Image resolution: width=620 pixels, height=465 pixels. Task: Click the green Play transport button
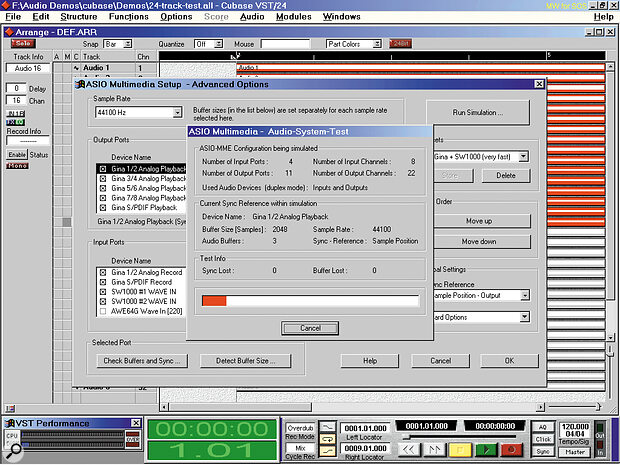[x=486, y=450]
